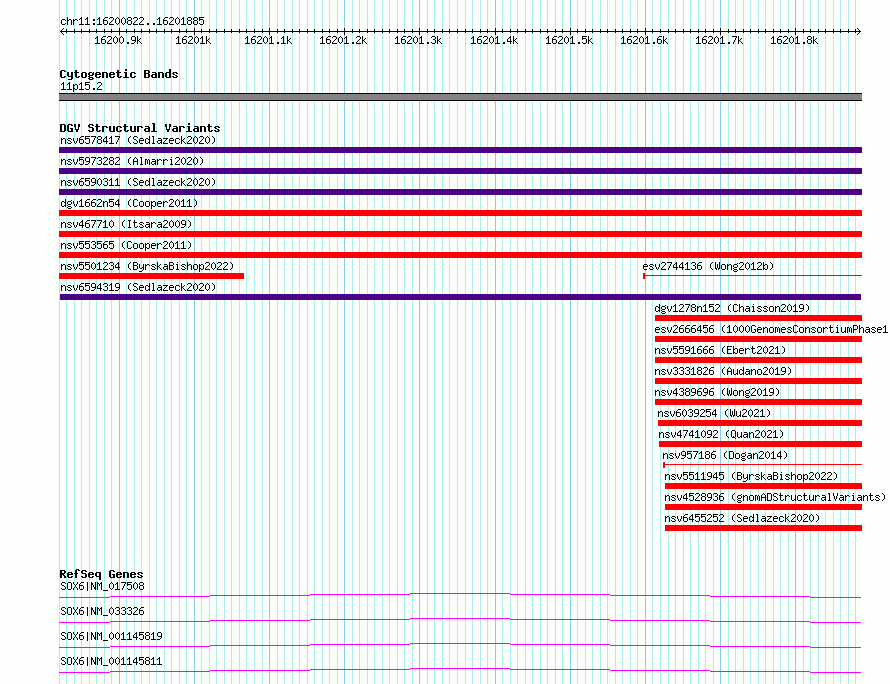Click the purple bar under nsv6590311
The width and height of the screenshot is (890, 684).
[x=460, y=192]
